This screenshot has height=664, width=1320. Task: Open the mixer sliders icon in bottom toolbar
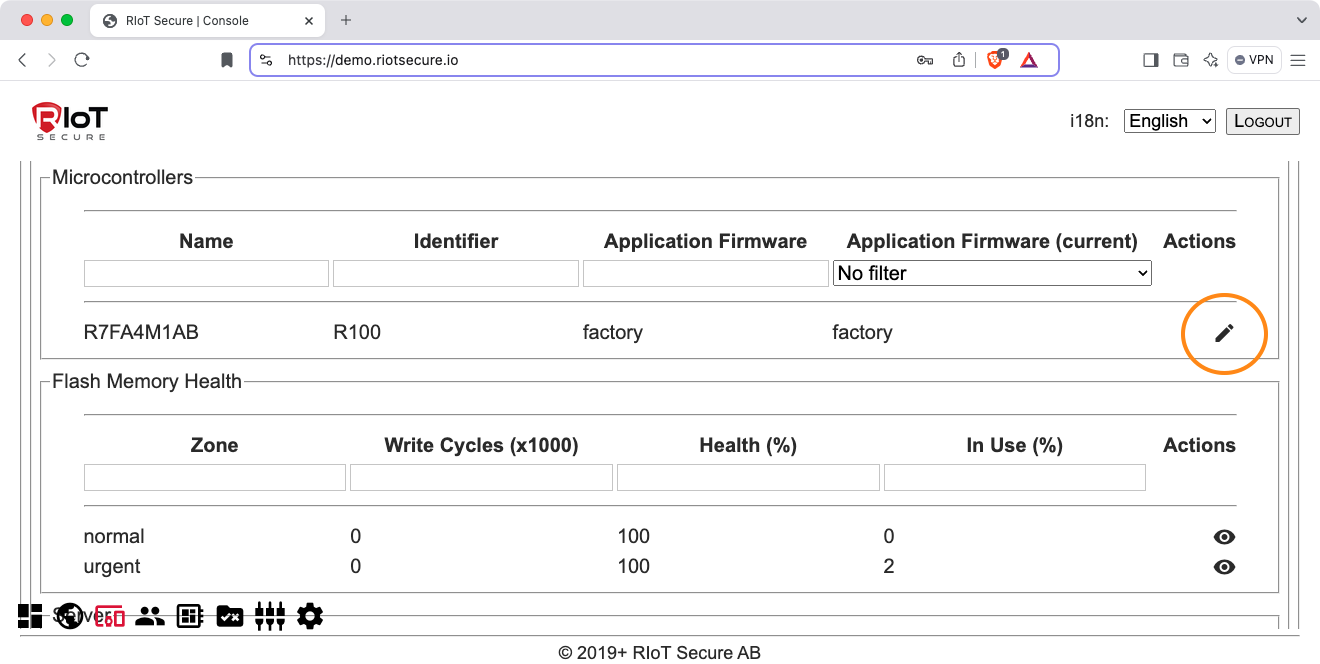point(270,617)
